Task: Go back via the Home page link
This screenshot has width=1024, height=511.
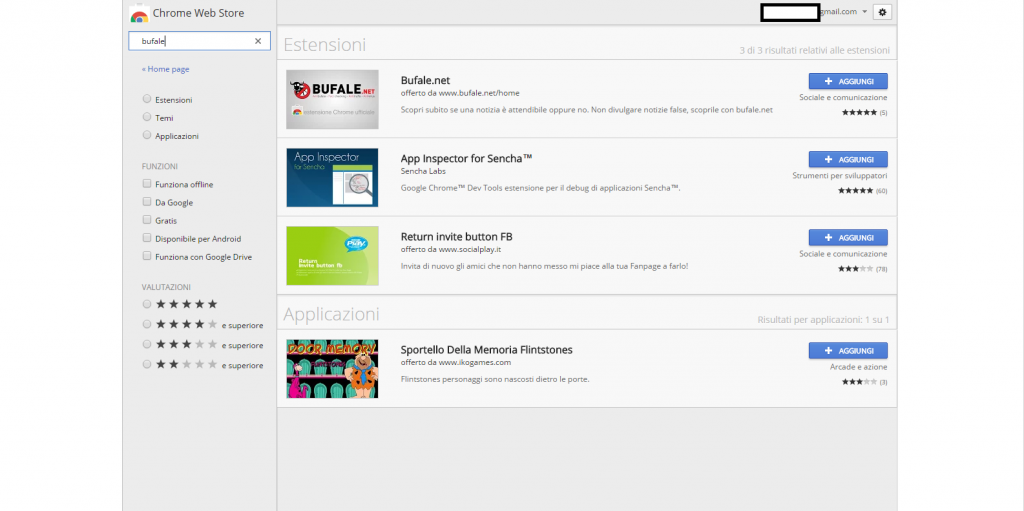Action: tap(166, 69)
